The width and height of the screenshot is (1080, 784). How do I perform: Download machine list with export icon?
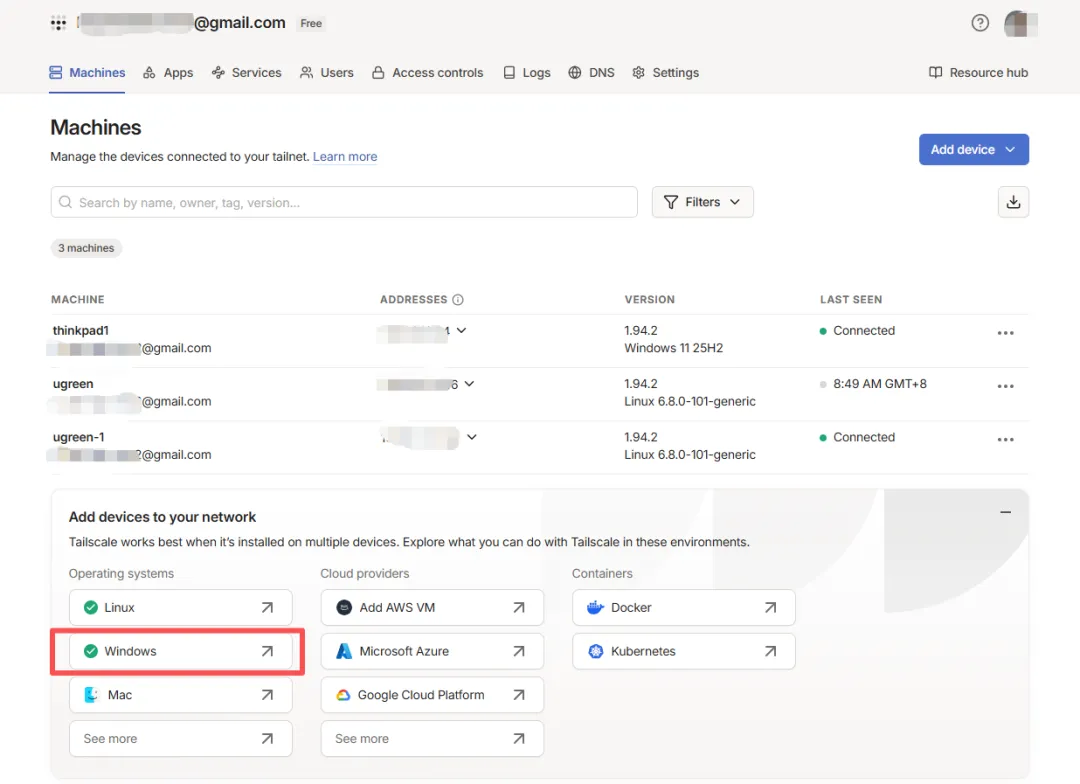[1012, 202]
